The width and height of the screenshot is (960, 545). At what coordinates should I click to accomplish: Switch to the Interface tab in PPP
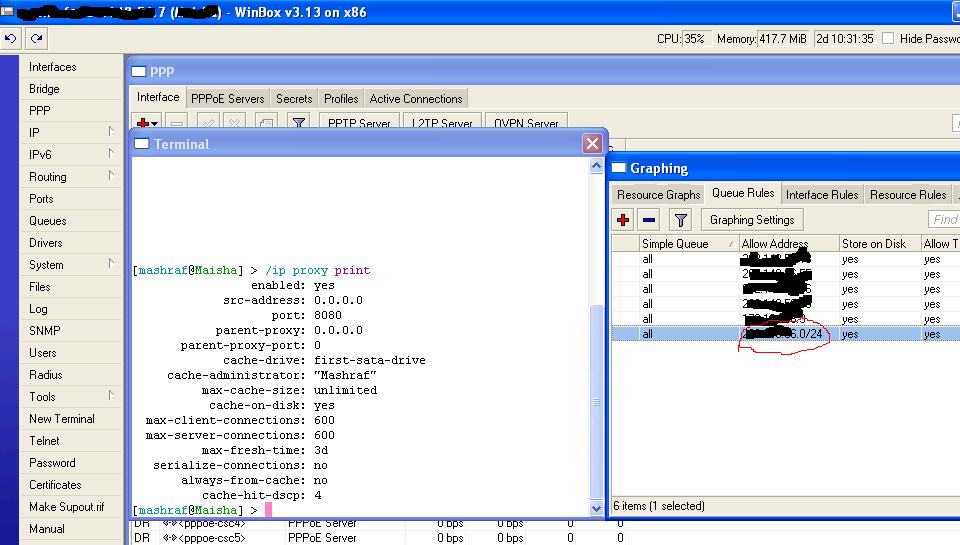click(158, 97)
